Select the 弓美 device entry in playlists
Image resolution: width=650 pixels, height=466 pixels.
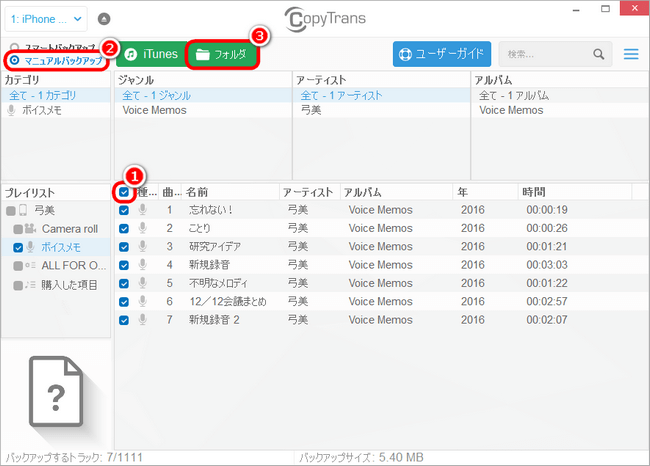(x=44, y=211)
